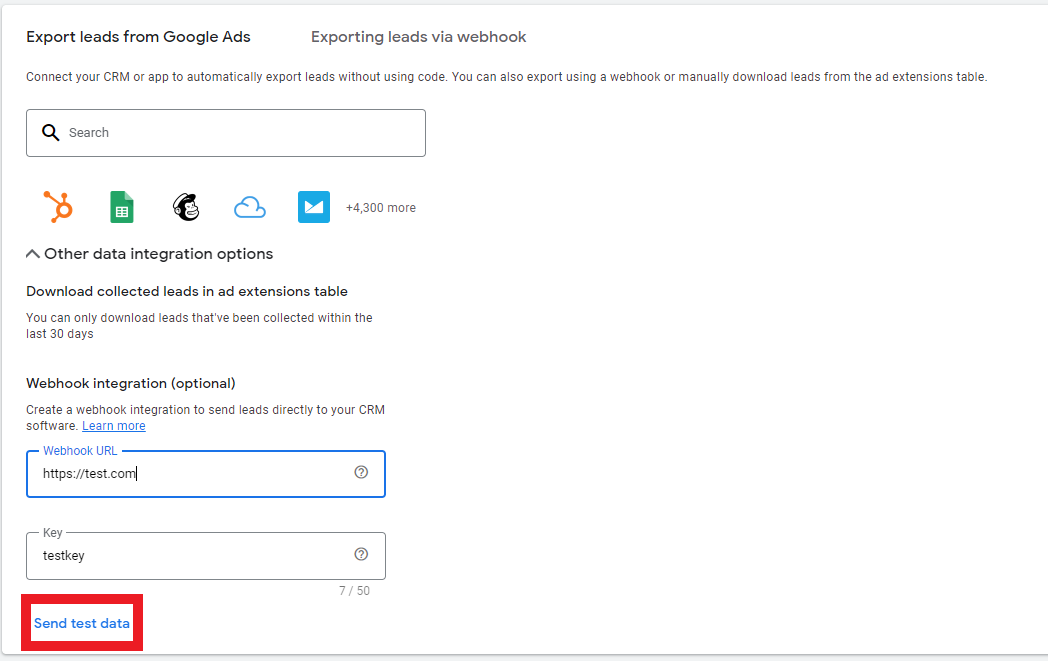Switch to the Exporting leads via webhook tab

417,37
